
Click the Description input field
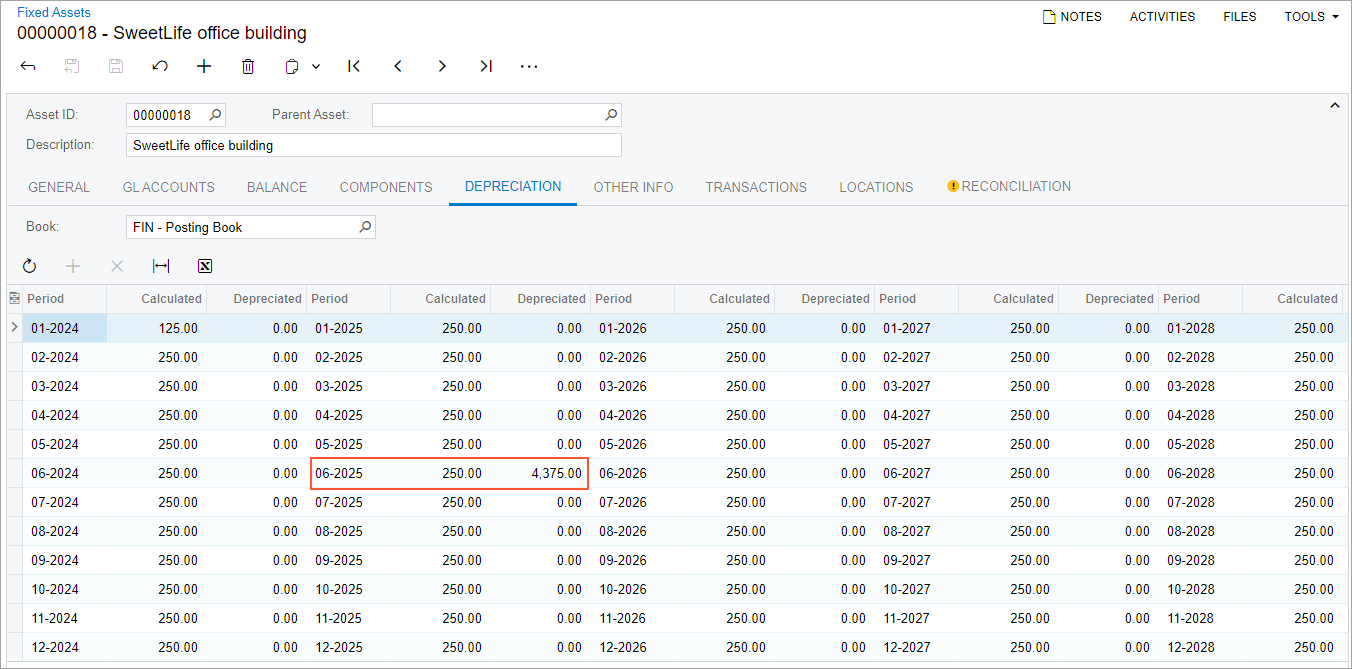point(373,145)
